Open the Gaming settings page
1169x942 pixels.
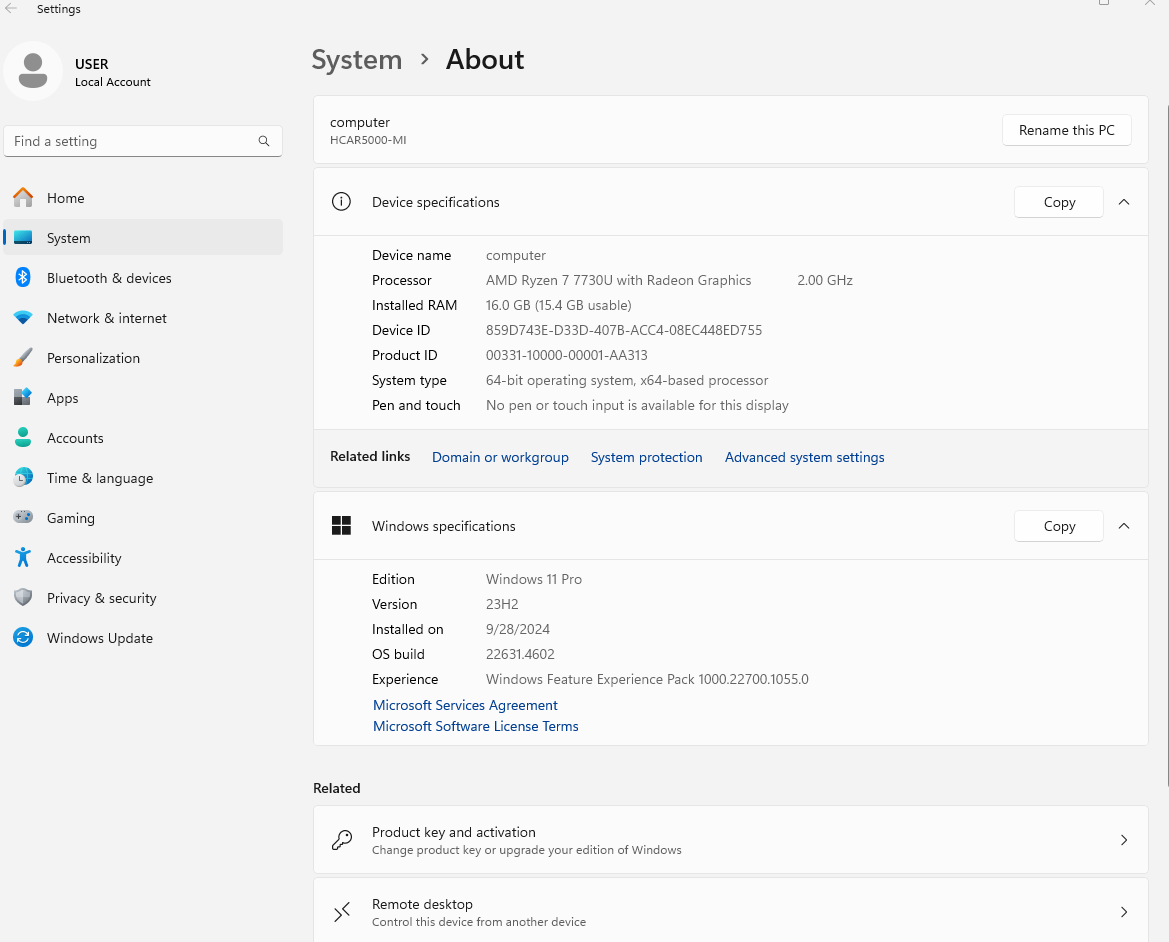(x=143, y=518)
